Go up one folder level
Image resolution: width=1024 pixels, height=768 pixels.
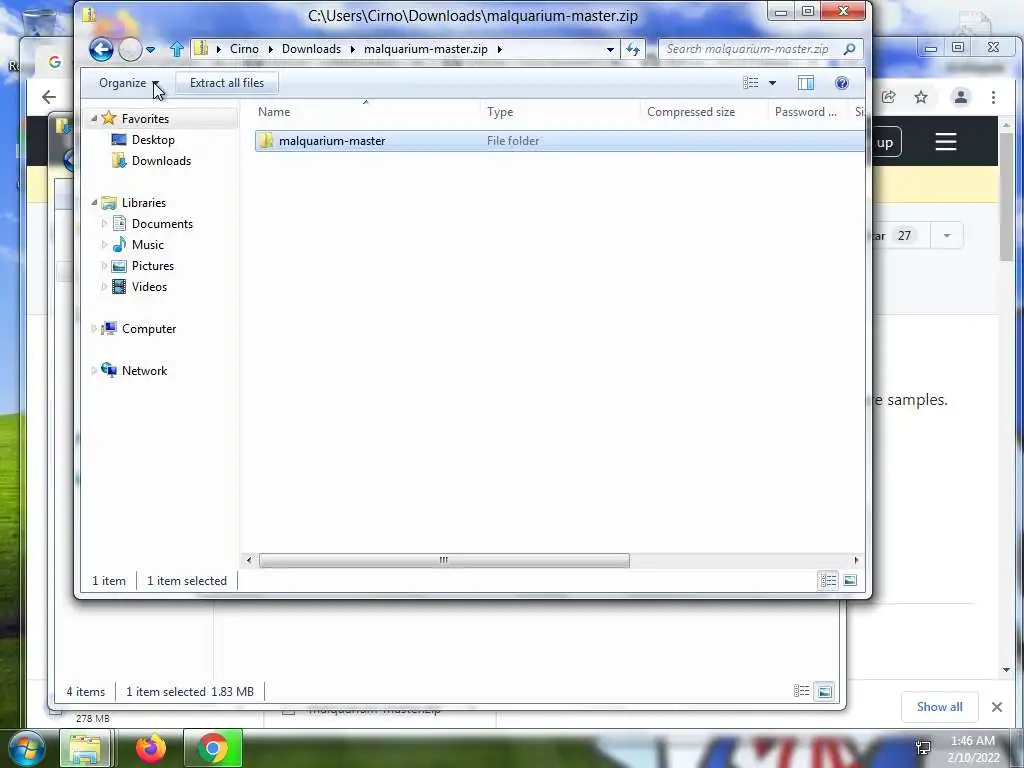(176, 49)
